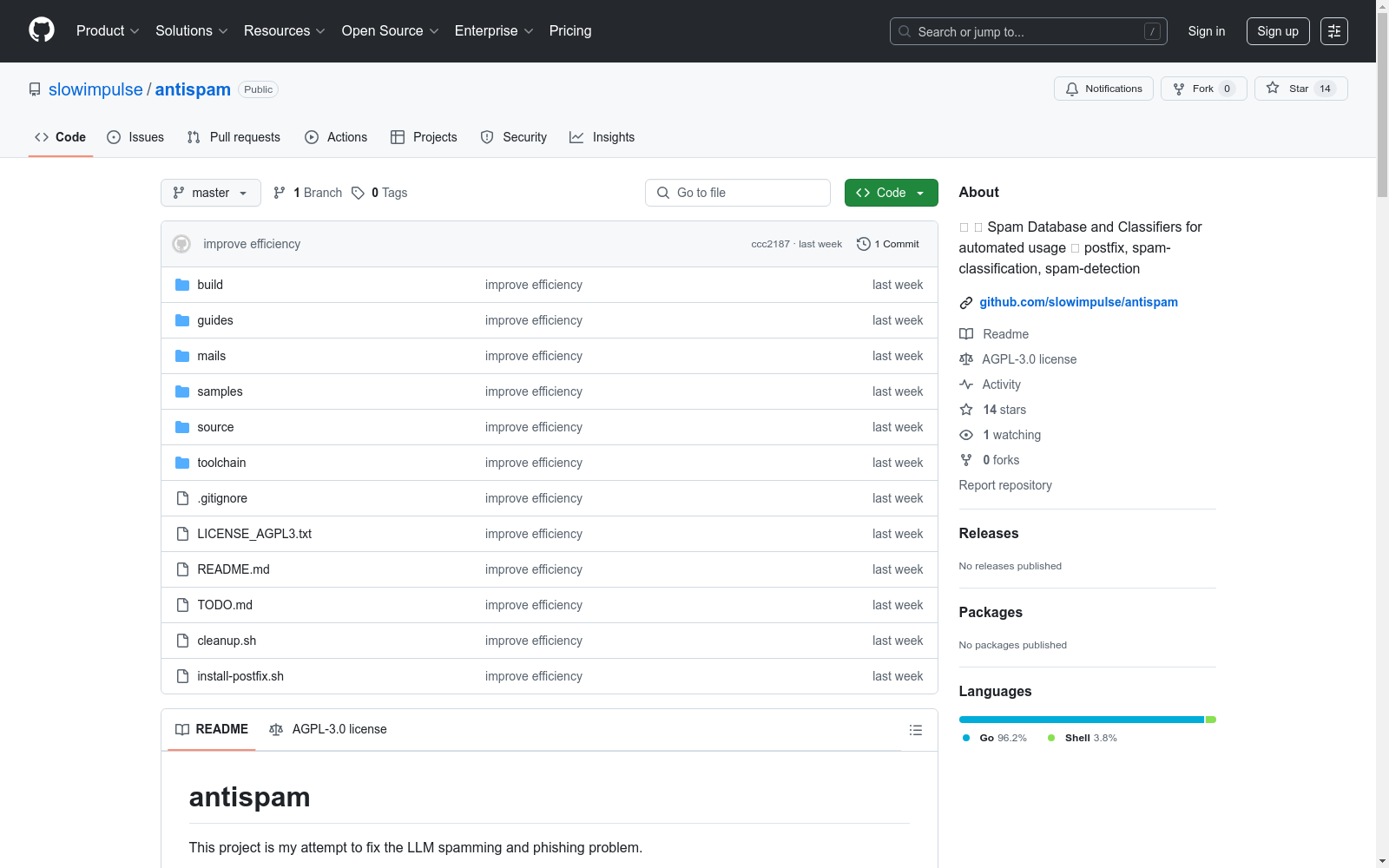Click the Notifications bell button
The image size is (1389, 868).
[1103, 89]
